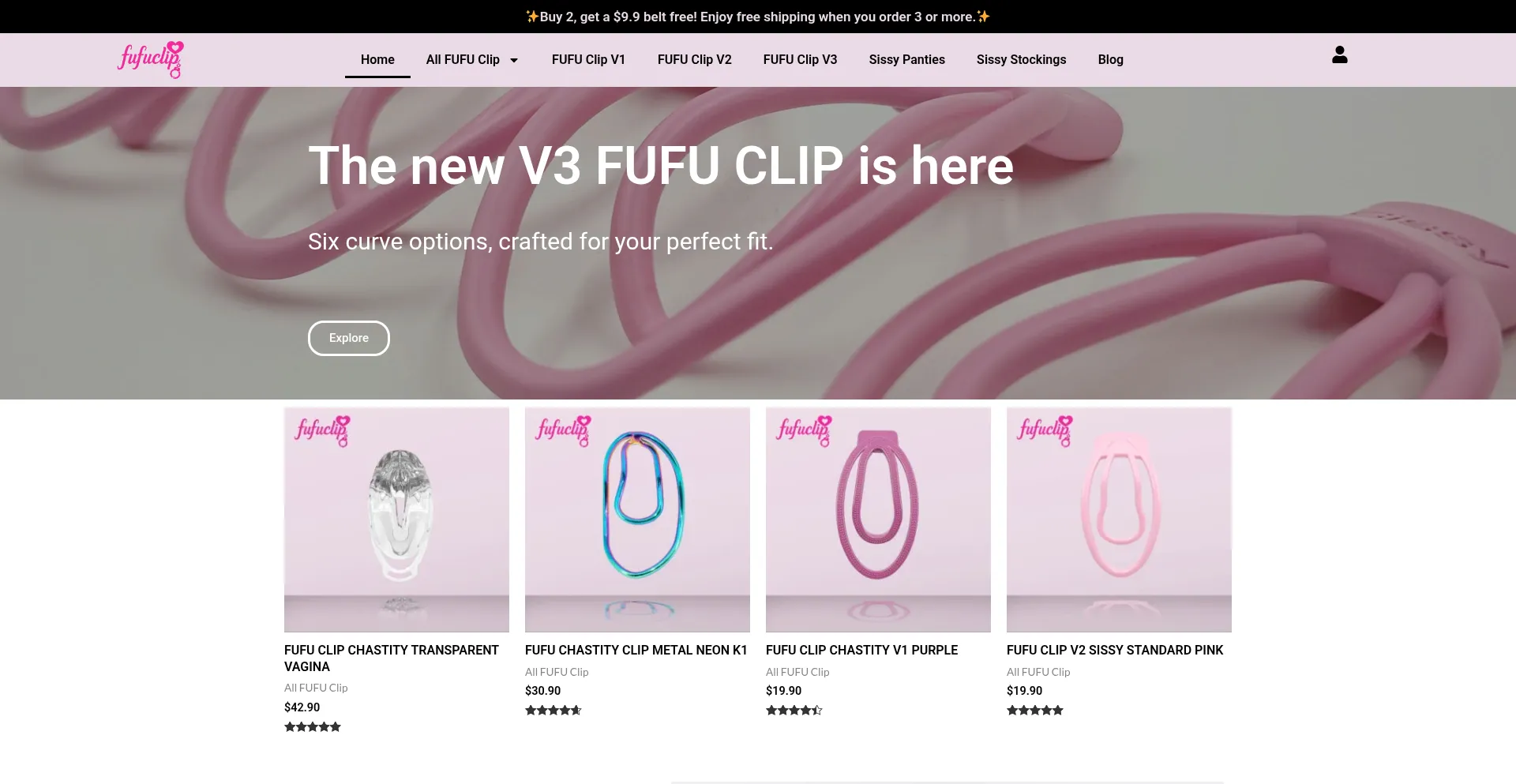The image size is (1516, 784).
Task: Visit the Blog page
Action: click(1110, 59)
